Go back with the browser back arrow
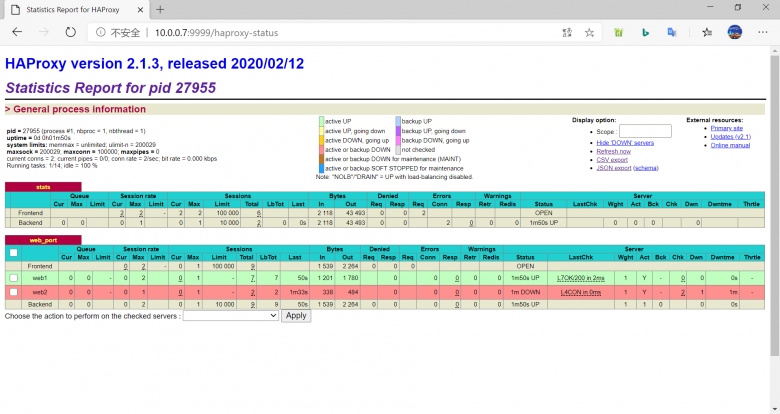Image resolution: width=780 pixels, height=414 pixels. click(17, 32)
